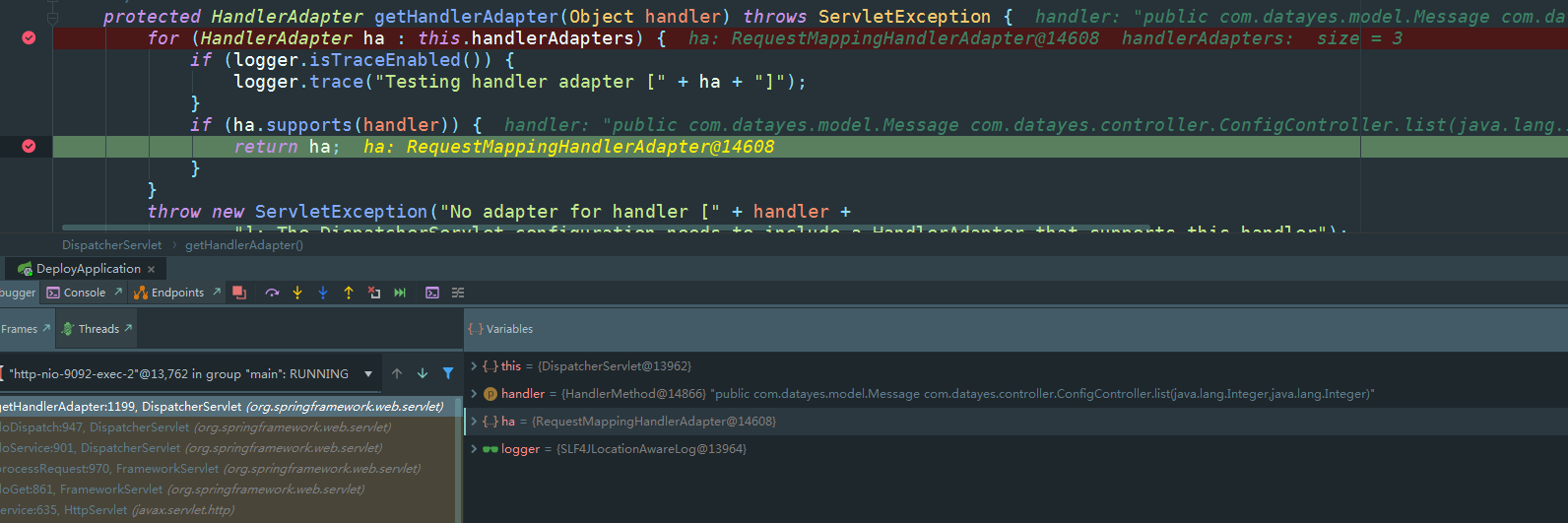Image resolution: width=1568 pixels, height=523 pixels.
Task: Toggle breakpoint on the for-loop line
Action: (29, 37)
